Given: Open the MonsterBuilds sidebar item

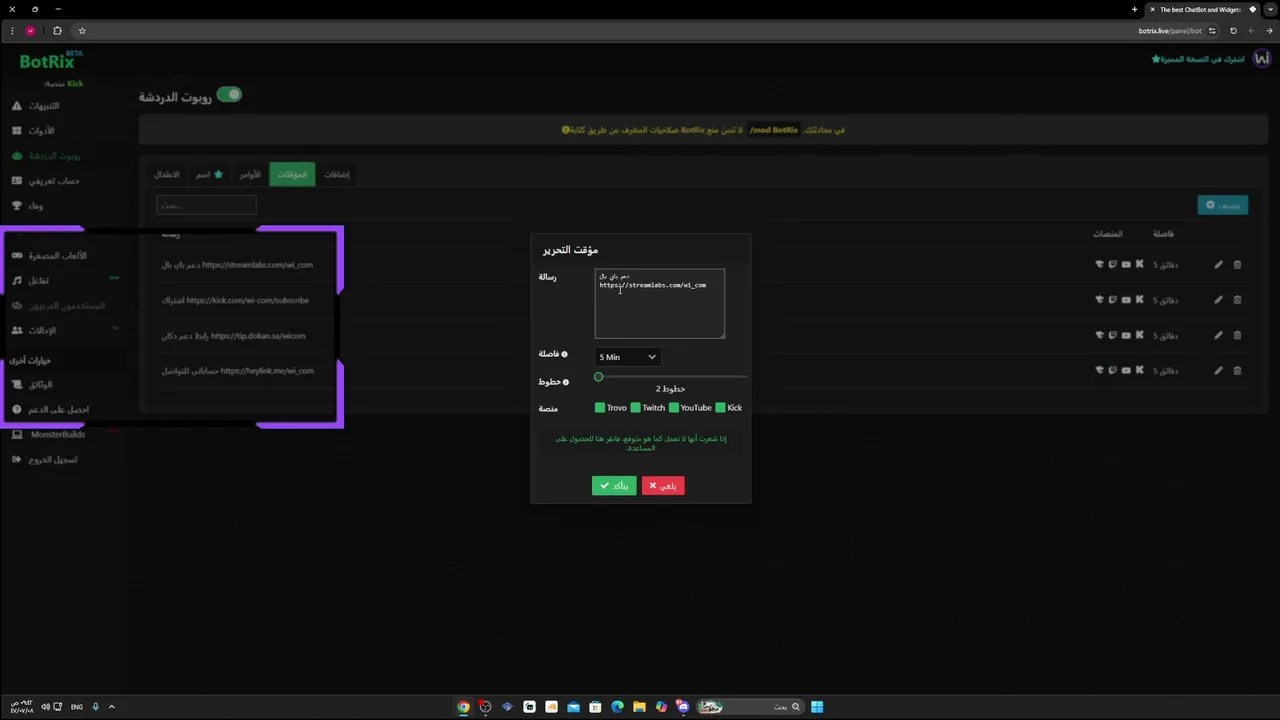Looking at the screenshot, I should (49, 435).
